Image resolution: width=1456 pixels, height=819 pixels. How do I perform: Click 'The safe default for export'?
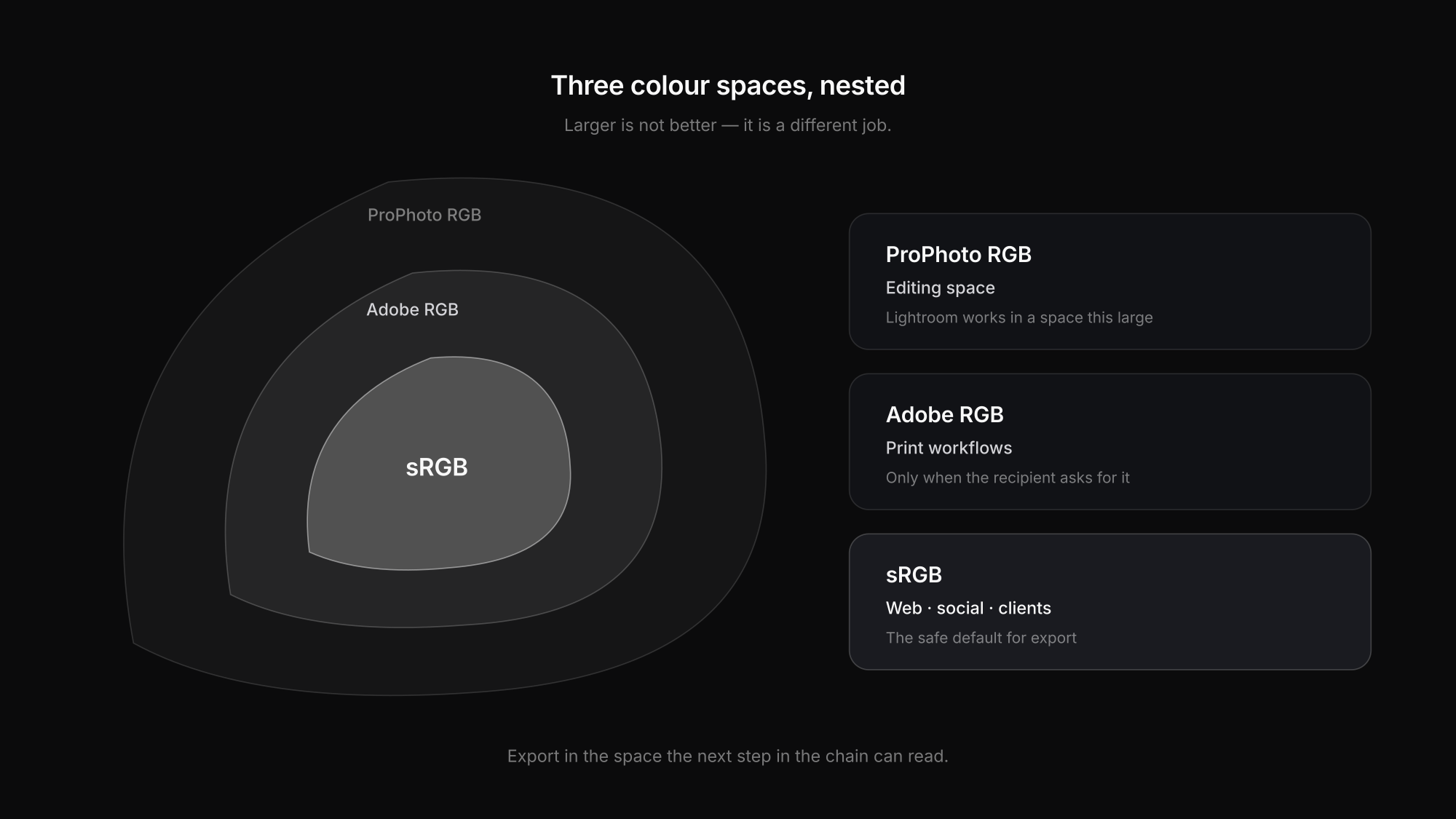981,638
